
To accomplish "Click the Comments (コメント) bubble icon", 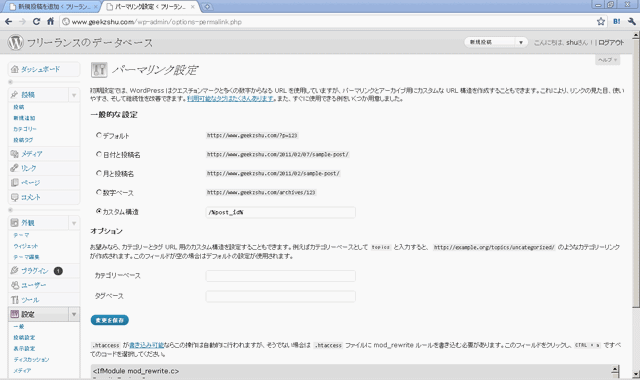I will (x=14, y=197).
